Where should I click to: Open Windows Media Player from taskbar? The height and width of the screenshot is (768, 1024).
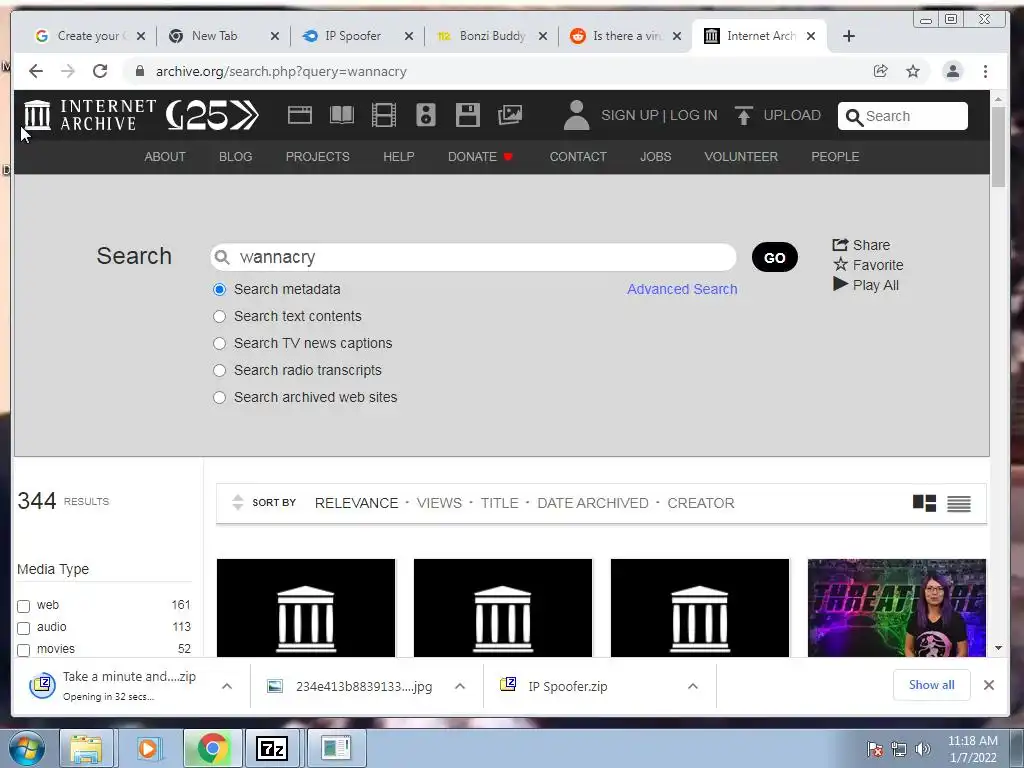148,748
